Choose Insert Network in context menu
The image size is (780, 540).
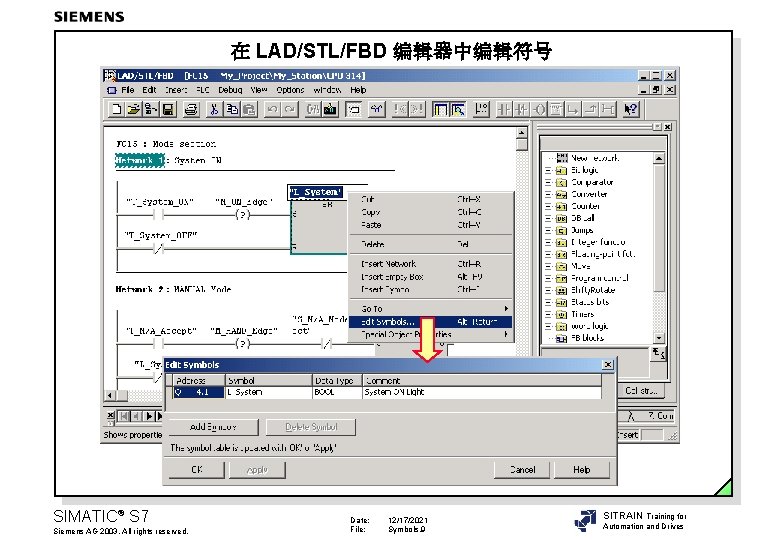(430, 264)
